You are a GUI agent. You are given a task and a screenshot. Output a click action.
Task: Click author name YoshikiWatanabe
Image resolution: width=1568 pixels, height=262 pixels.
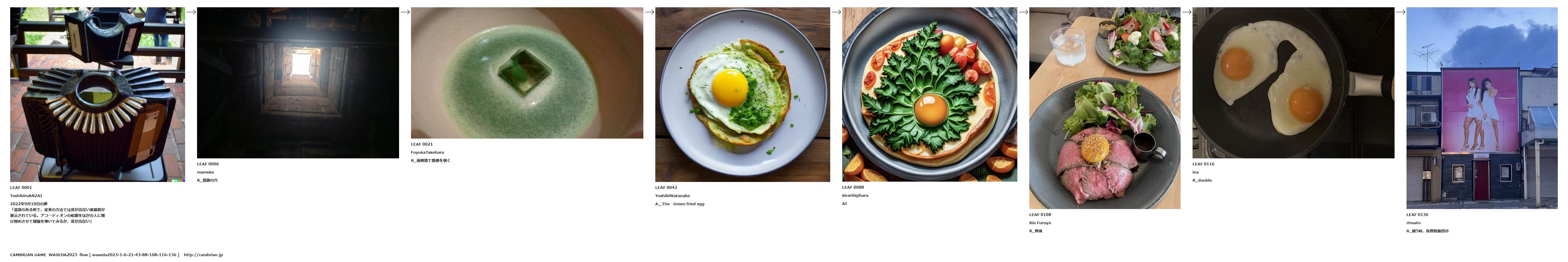coord(672,196)
